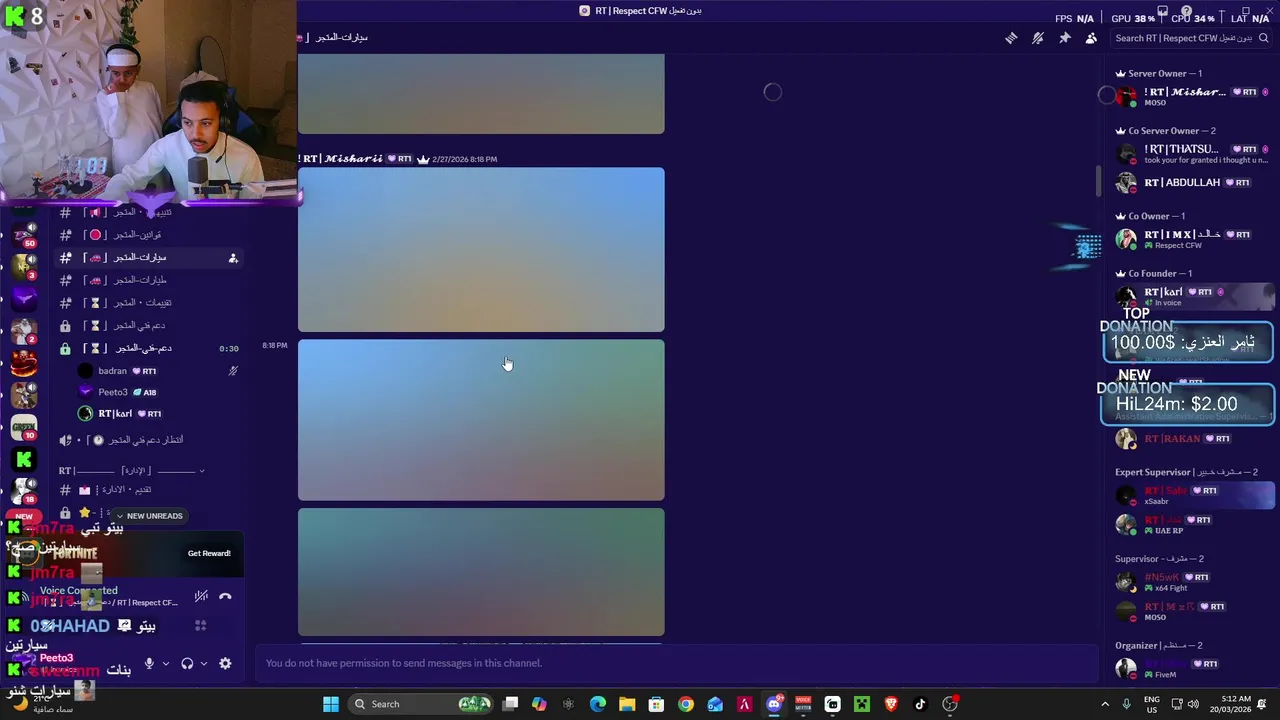Open pinned messages pin icon
The height and width of the screenshot is (720, 1280).
[1065, 38]
